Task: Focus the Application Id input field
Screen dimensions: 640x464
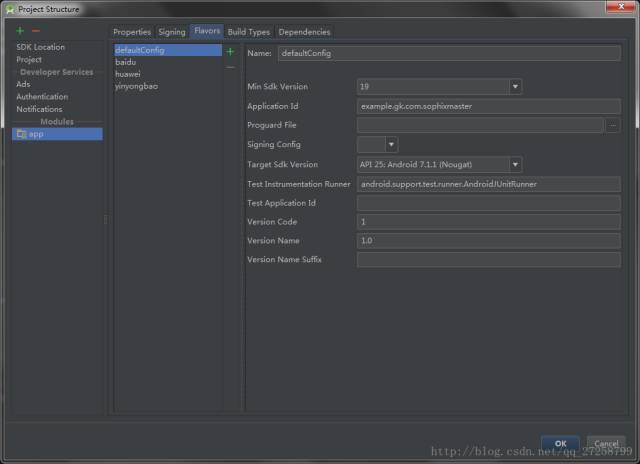Action: pos(489,106)
